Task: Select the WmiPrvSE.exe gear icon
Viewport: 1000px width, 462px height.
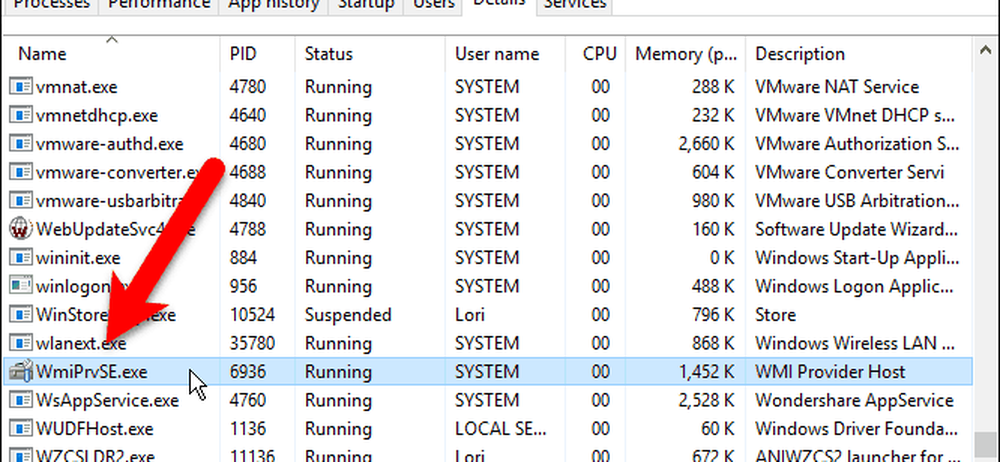Action: coord(20,372)
